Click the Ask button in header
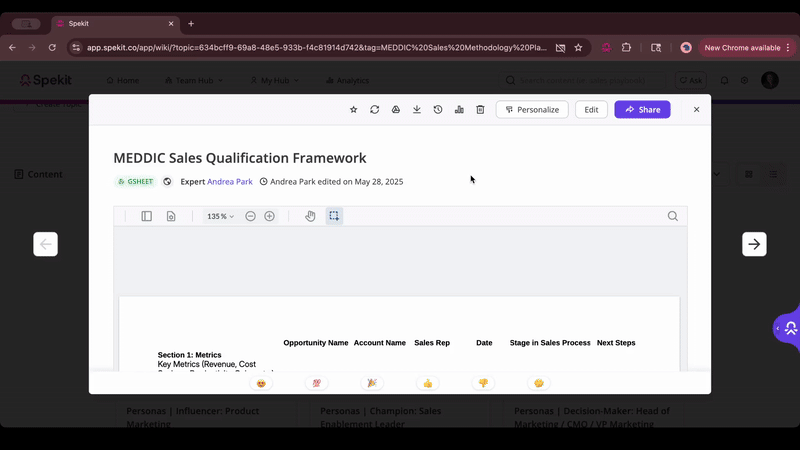 (x=691, y=81)
